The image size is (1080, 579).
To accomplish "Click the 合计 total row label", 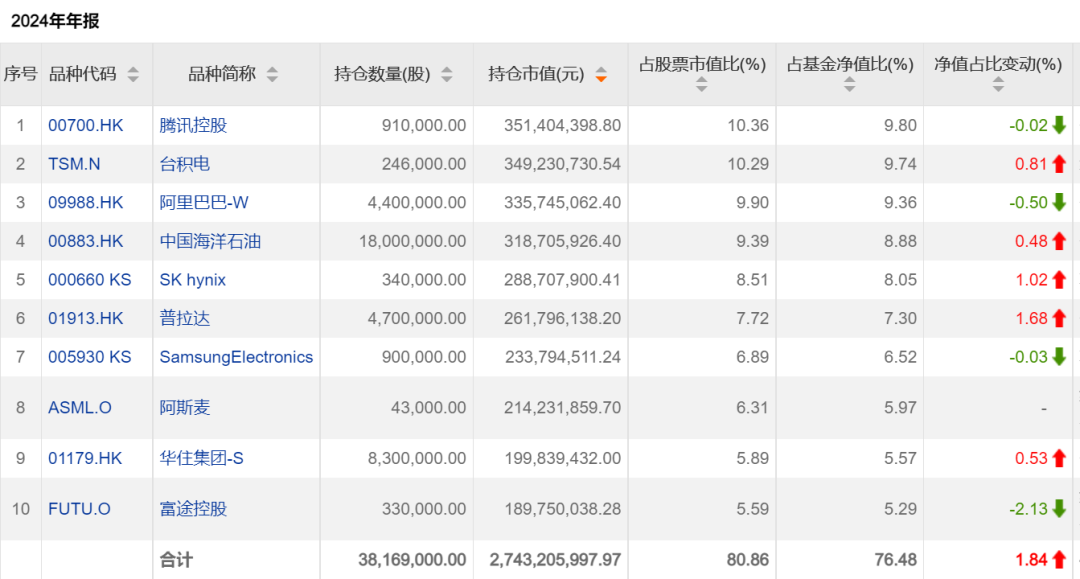I will pos(176,561).
